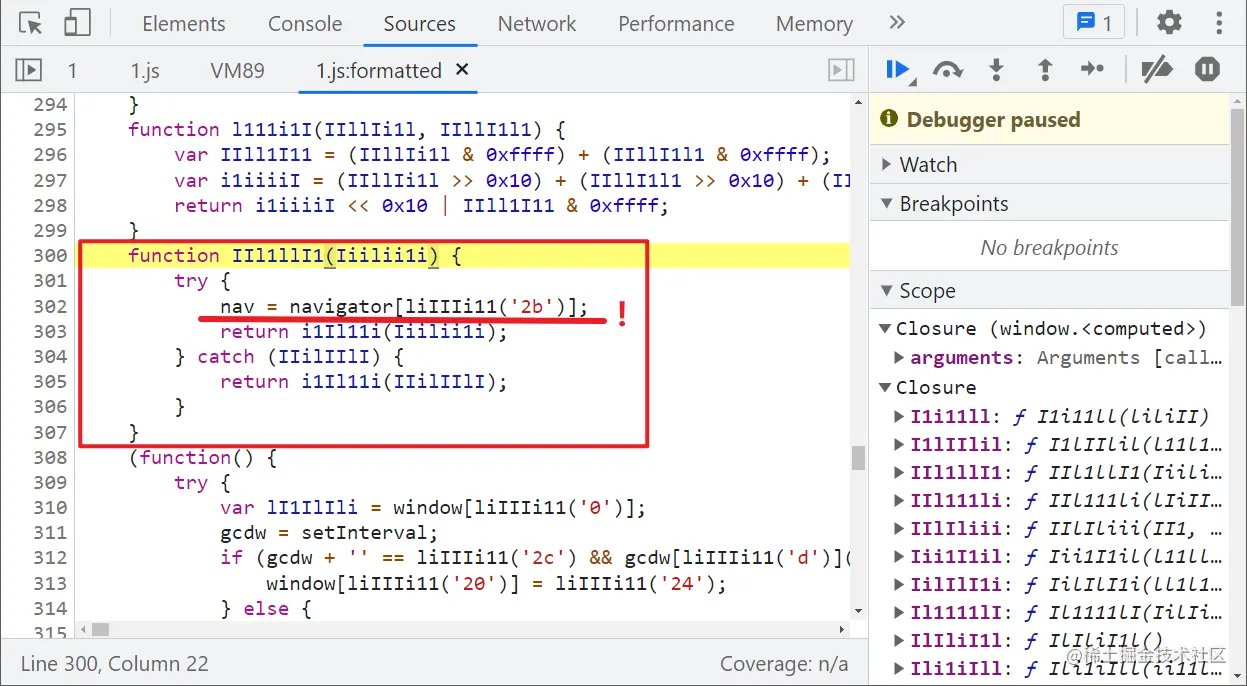Close the 1.js:formatted file tab

click(x=462, y=70)
